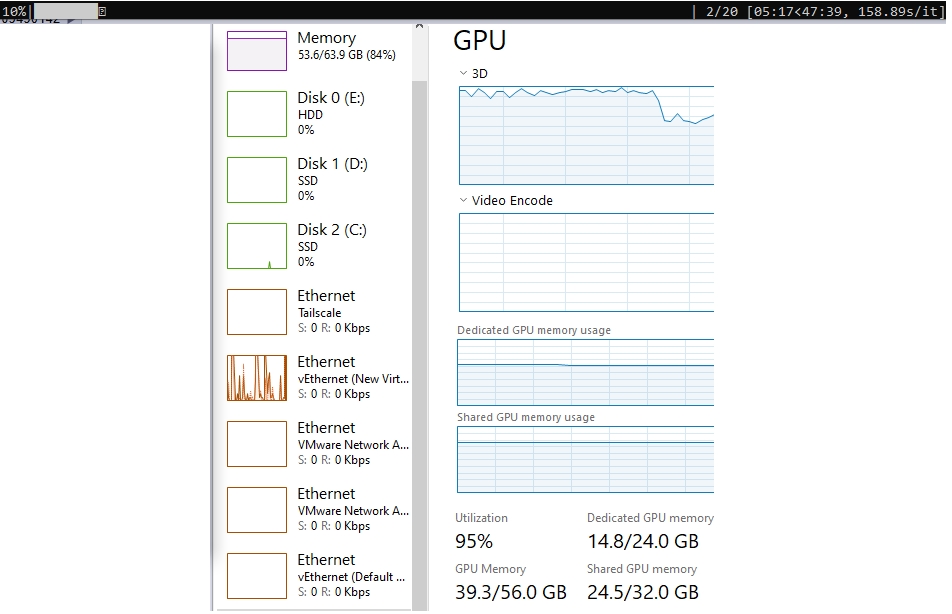Screen dimensions: 952x614
Task: Select second VMware Network Adapter graph
Action: point(257,510)
